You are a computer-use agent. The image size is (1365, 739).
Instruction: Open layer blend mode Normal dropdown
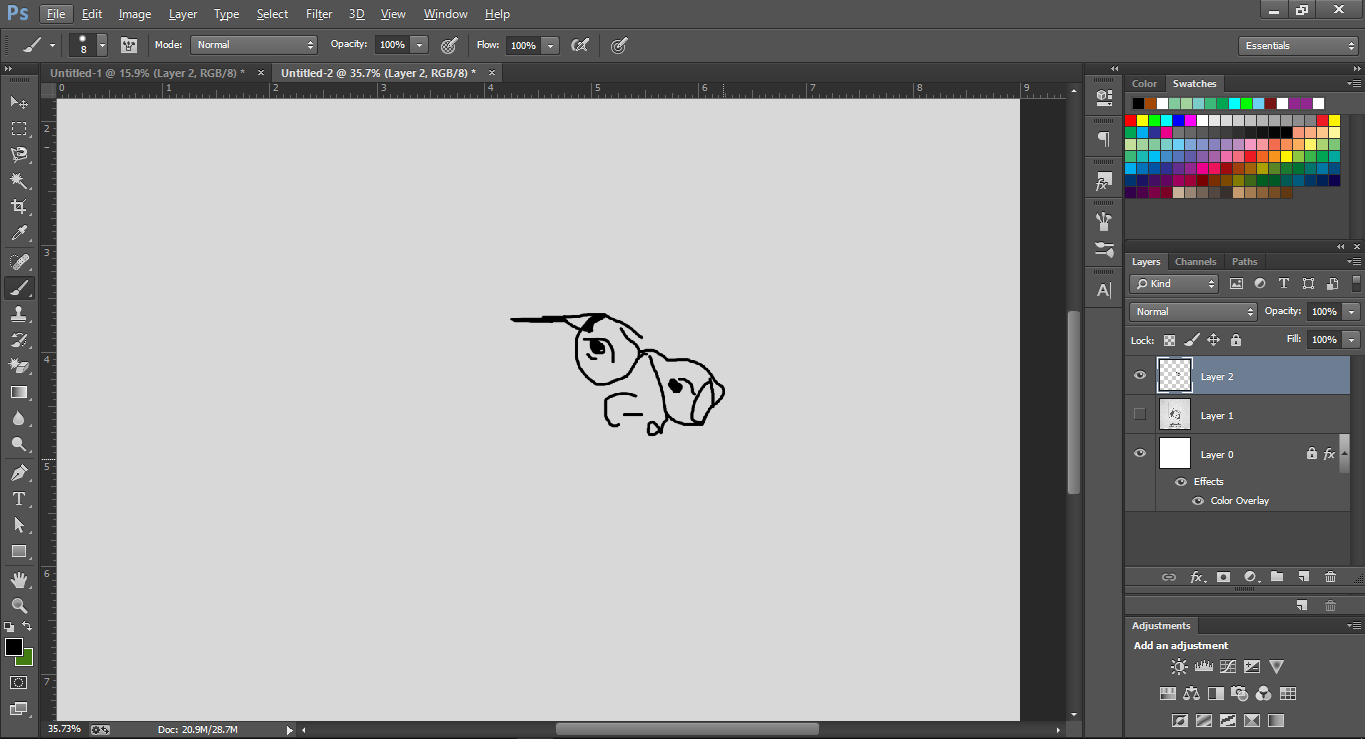(x=1193, y=312)
